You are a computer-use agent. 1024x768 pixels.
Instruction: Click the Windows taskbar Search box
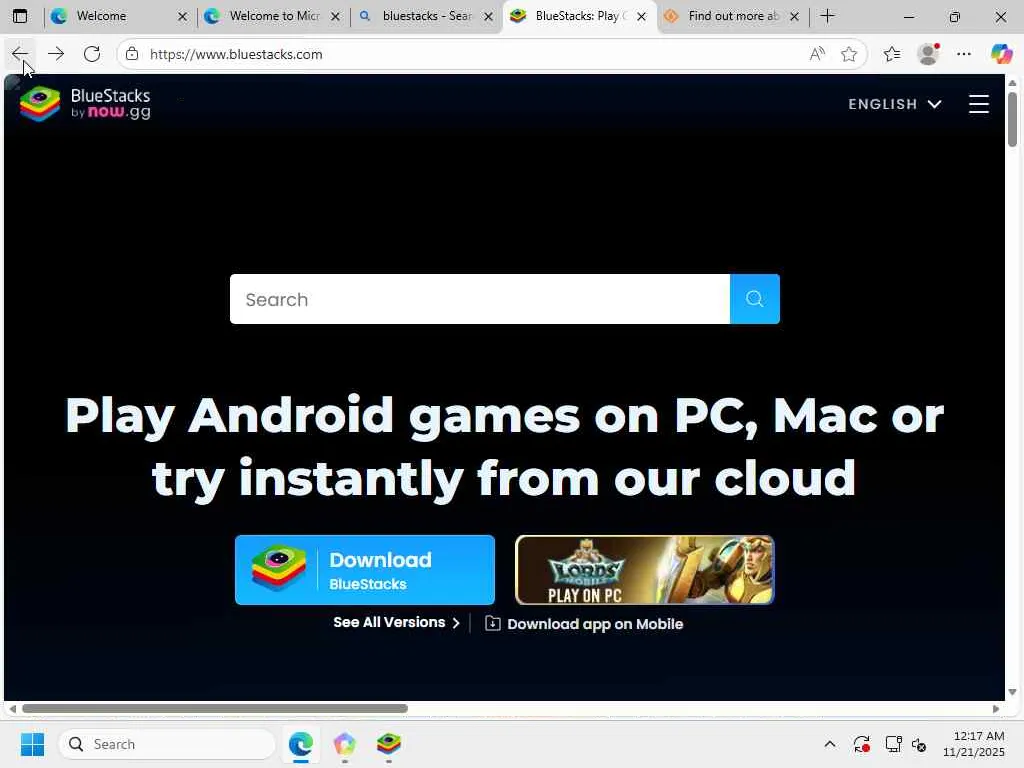click(x=167, y=744)
